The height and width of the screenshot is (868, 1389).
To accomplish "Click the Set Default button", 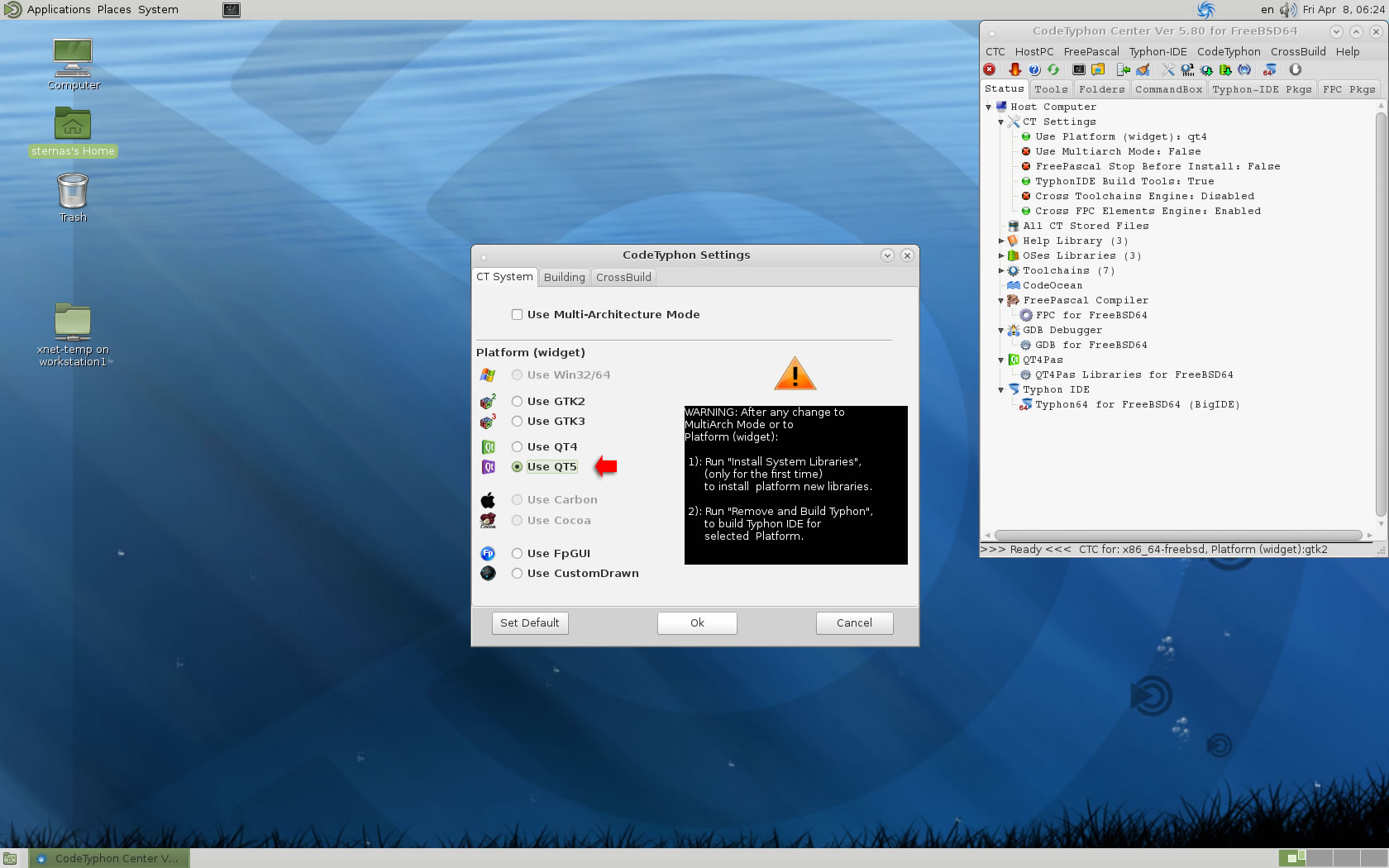I will coord(530,622).
